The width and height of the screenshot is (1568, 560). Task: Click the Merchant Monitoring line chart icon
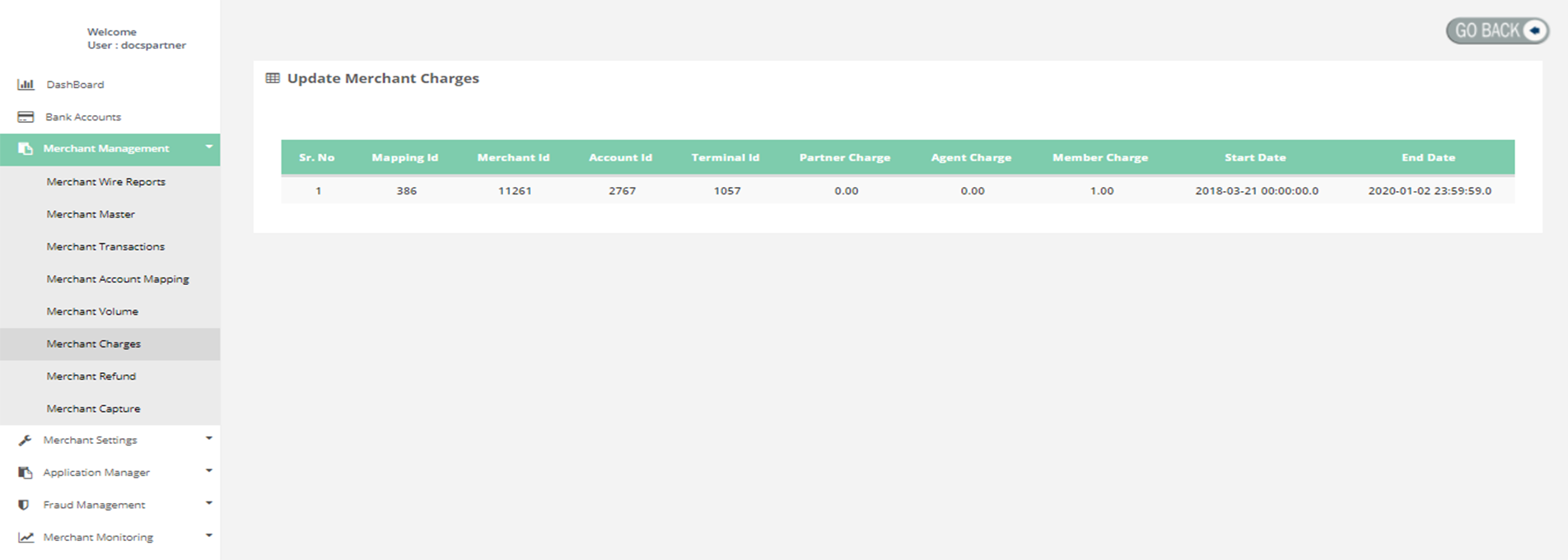(x=26, y=538)
